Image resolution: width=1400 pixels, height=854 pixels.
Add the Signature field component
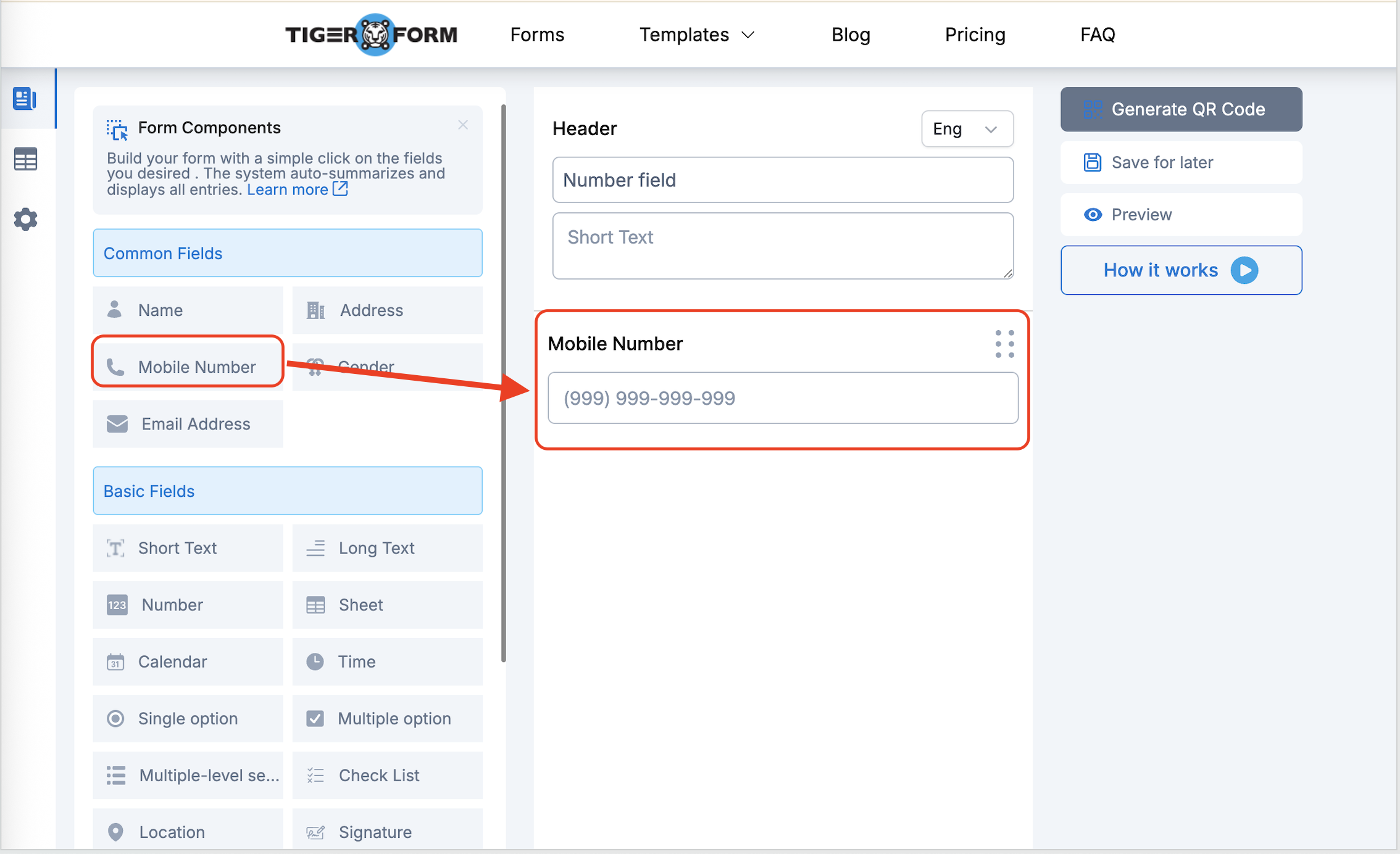click(x=387, y=831)
